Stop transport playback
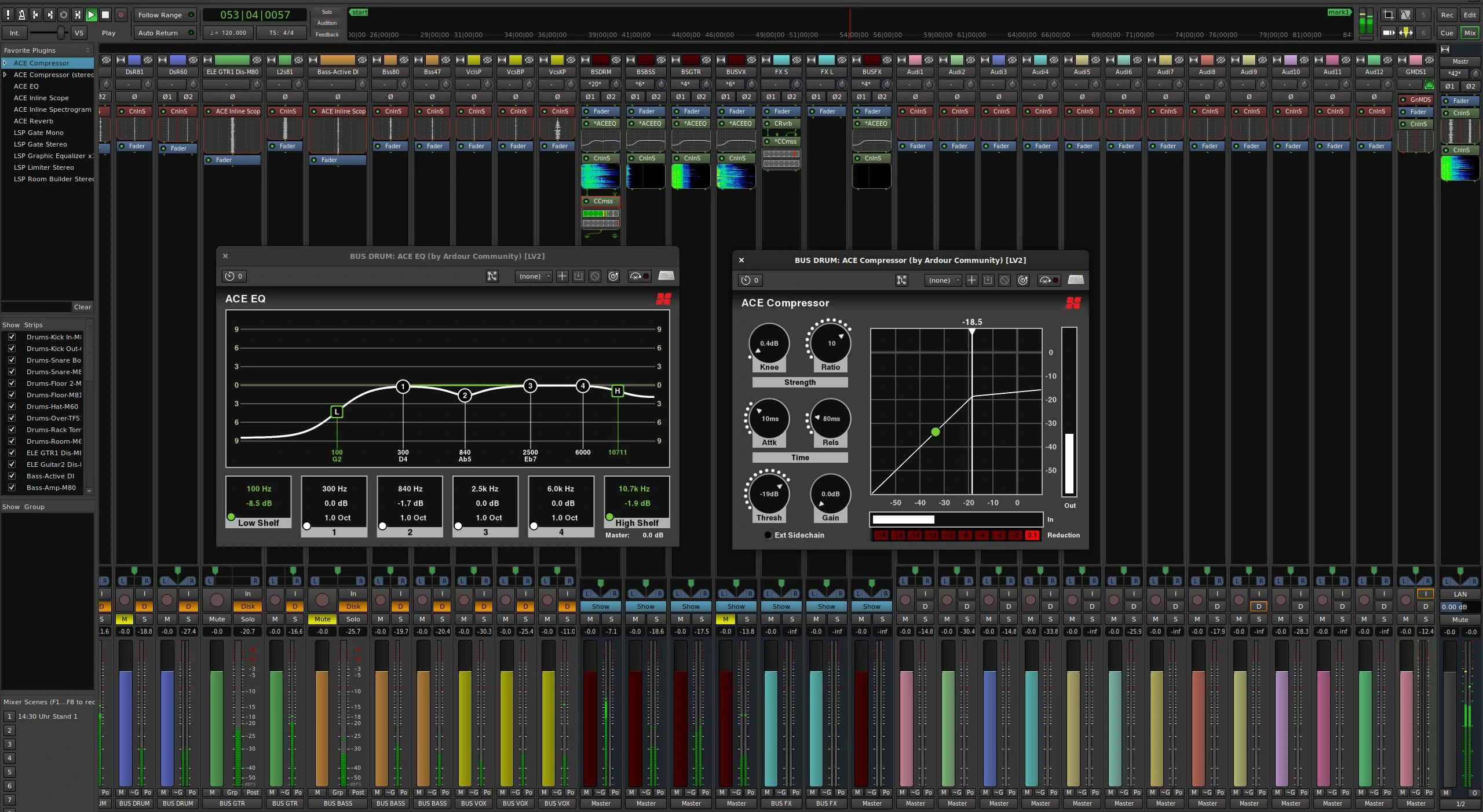Screen dimensions: 1483x812 (105, 14)
